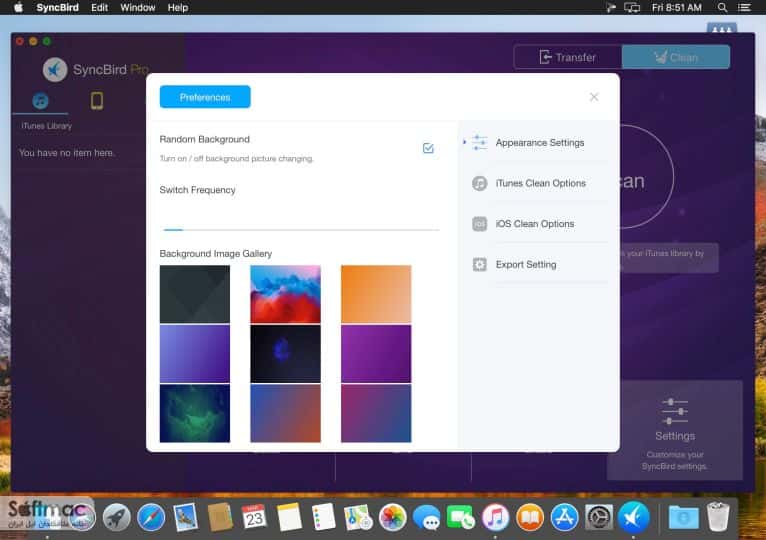Choose the orange gradient background

(x=376, y=294)
